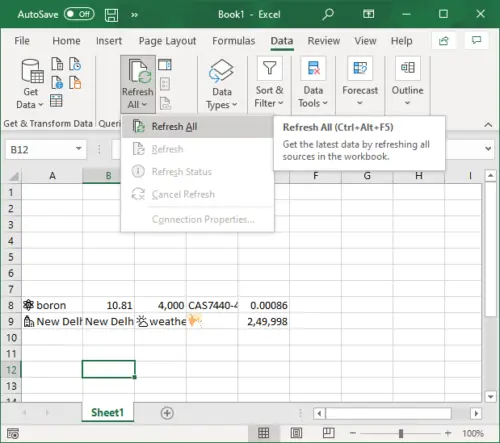Viewport: 500px width, 443px height.
Task: Expand the formula bar chevron
Action: (x=488, y=149)
